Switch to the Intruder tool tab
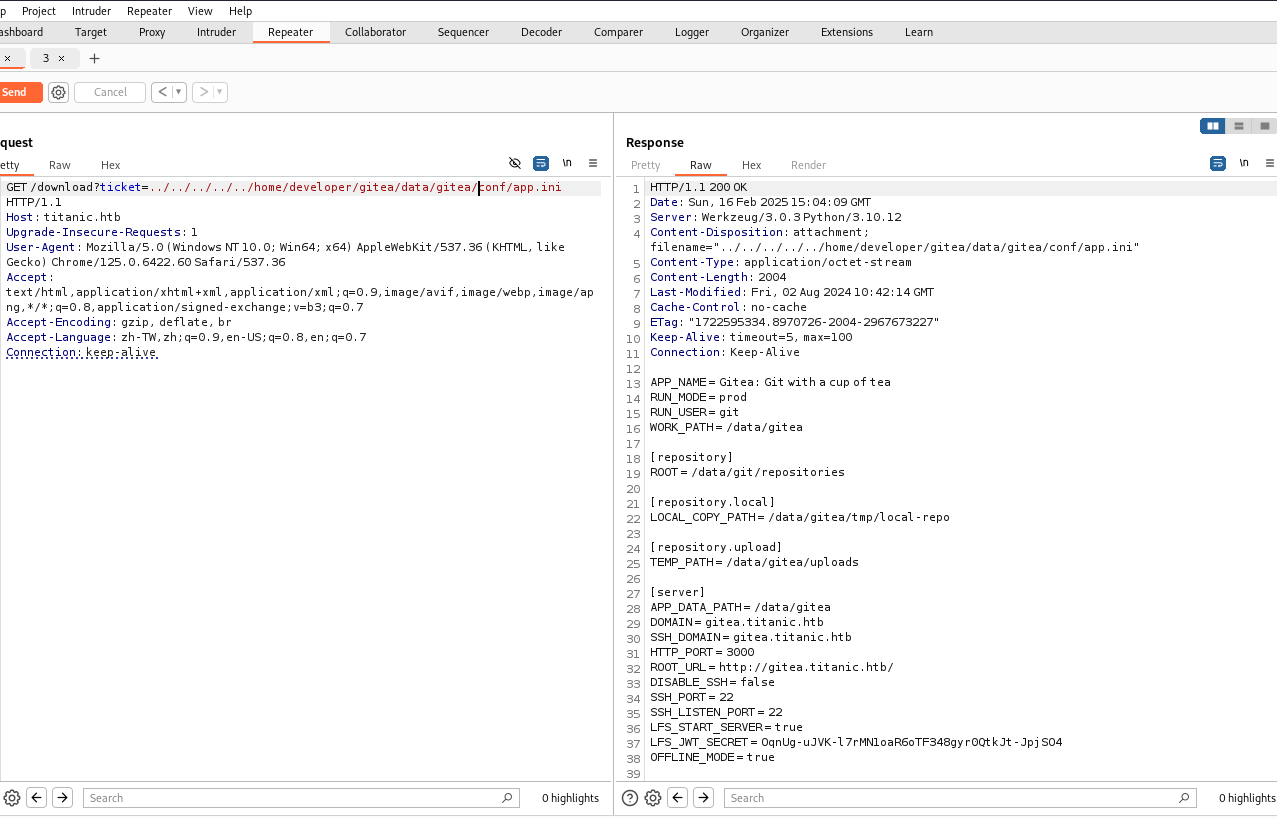 216,32
